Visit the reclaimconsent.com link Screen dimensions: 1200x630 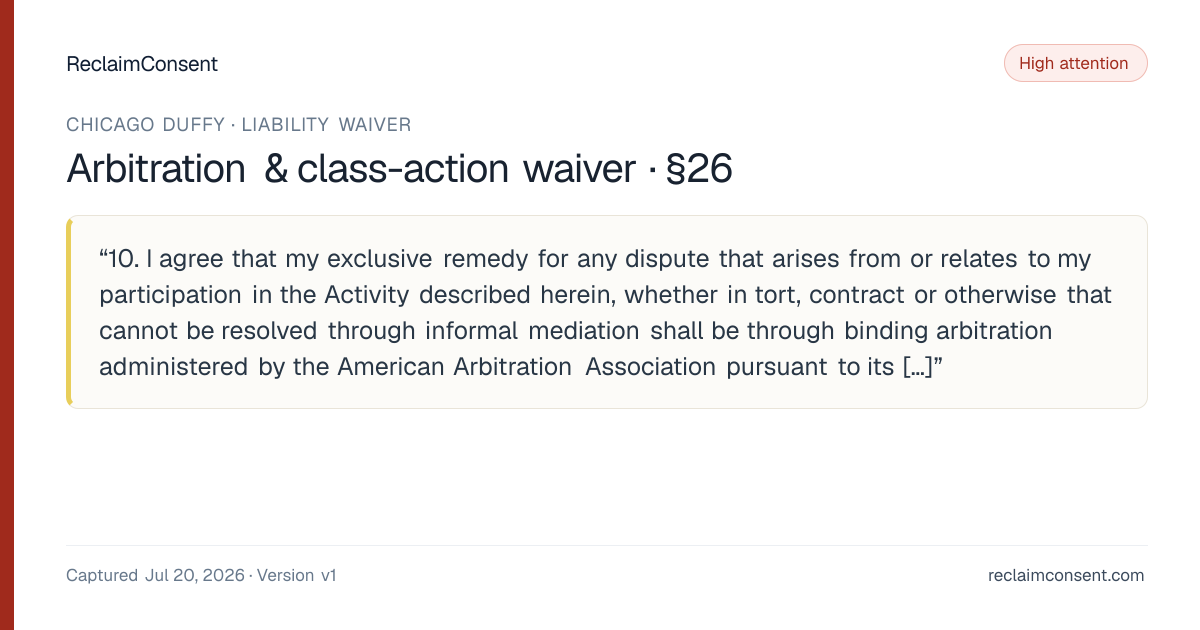pos(1066,575)
